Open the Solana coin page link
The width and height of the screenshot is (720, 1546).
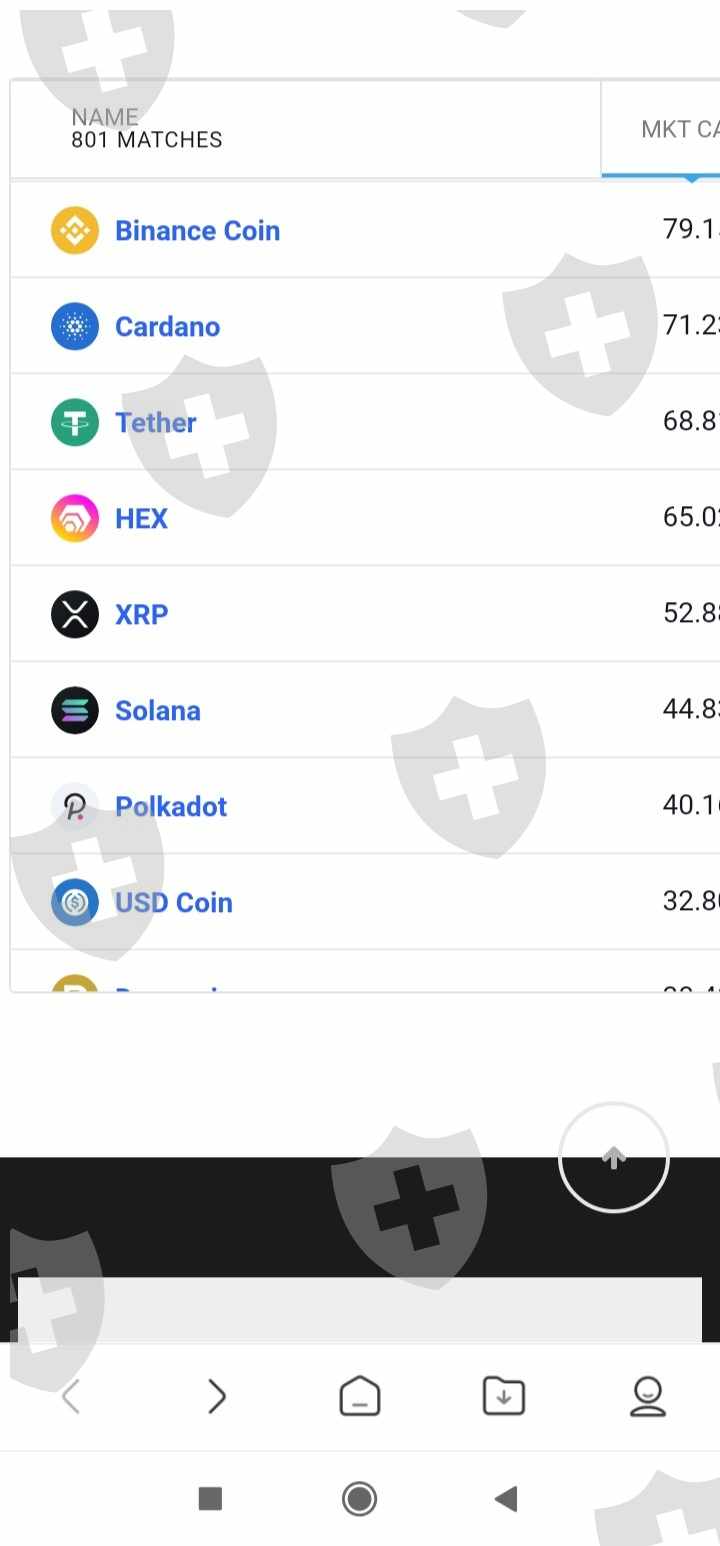(x=157, y=711)
